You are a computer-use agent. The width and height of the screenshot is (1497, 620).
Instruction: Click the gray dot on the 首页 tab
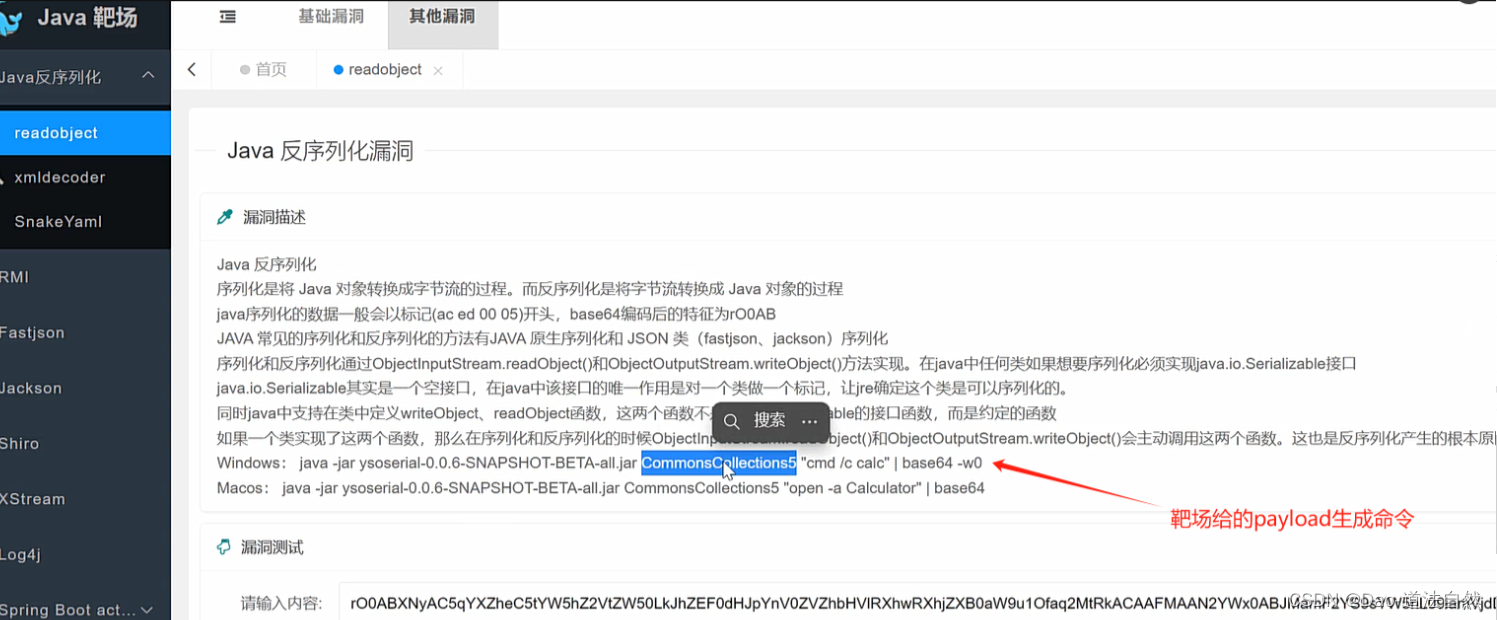tap(245, 69)
